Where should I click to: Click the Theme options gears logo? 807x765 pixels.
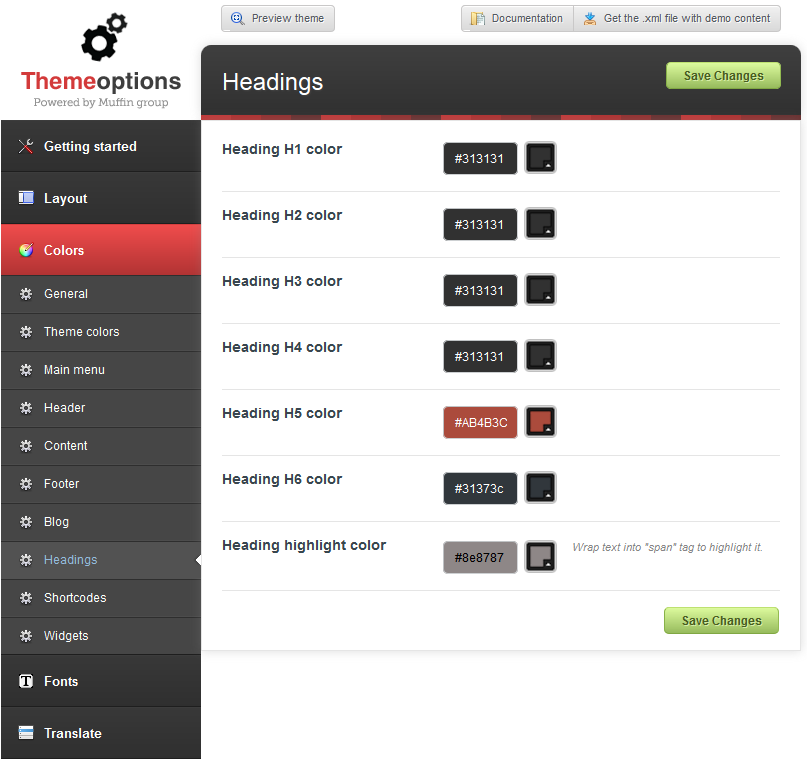[x=103, y=38]
